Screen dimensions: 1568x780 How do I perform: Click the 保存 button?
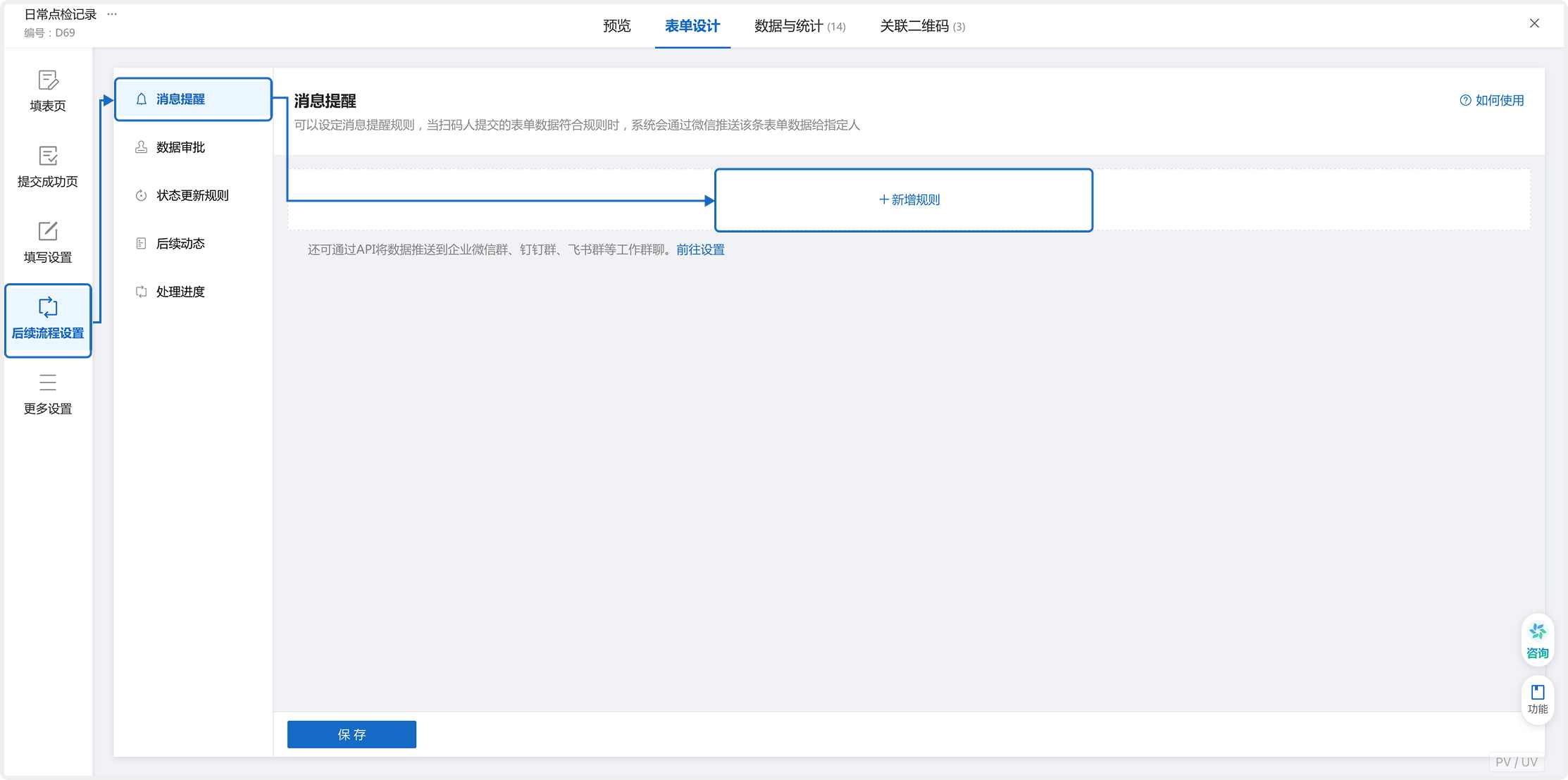coord(351,734)
